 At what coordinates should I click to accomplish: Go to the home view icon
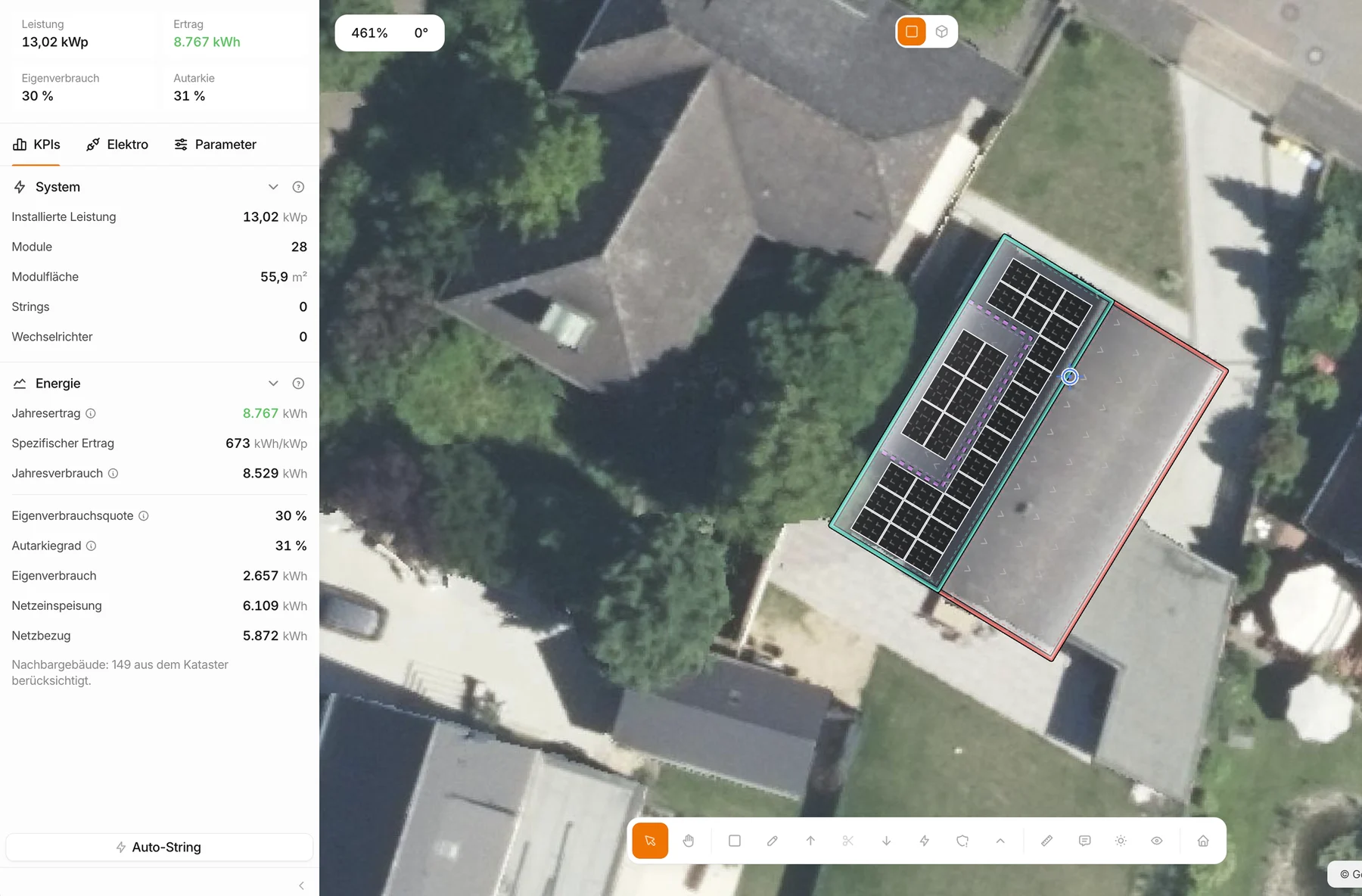tap(1203, 841)
